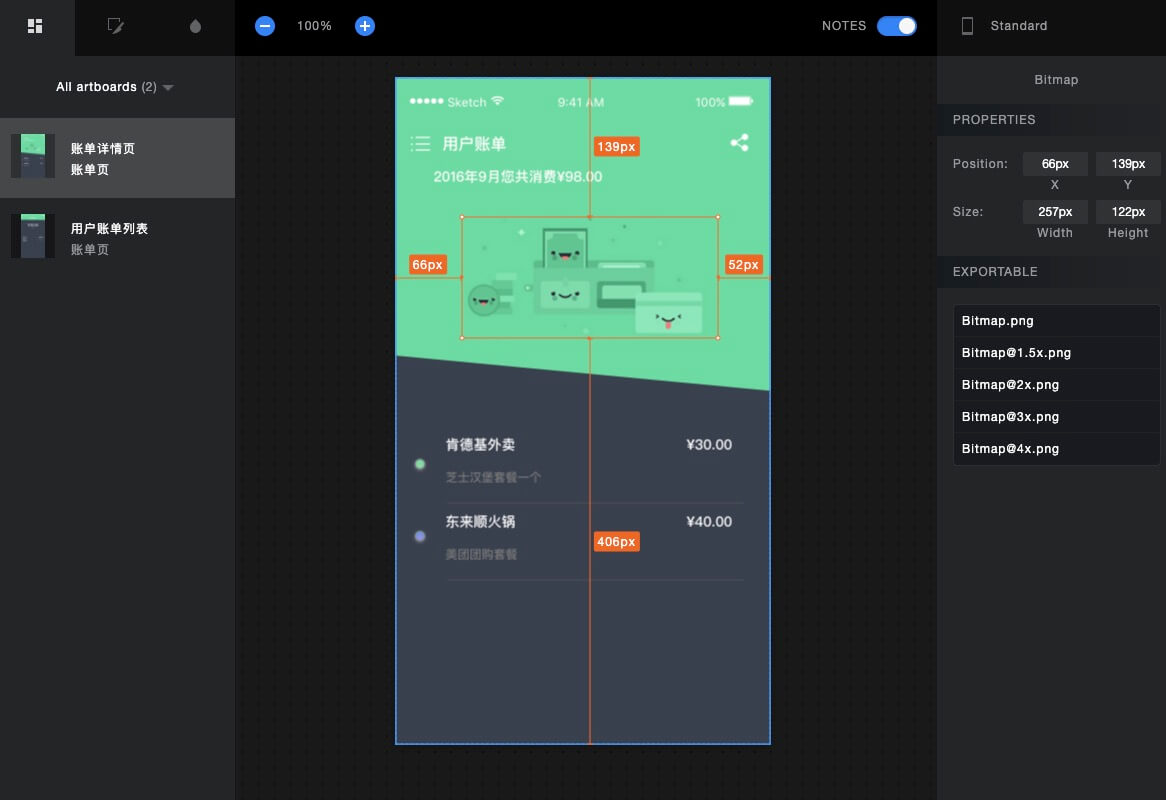Click the share icon in the mockup
This screenshot has width=1166, height=800.
[x=739, y=143]
